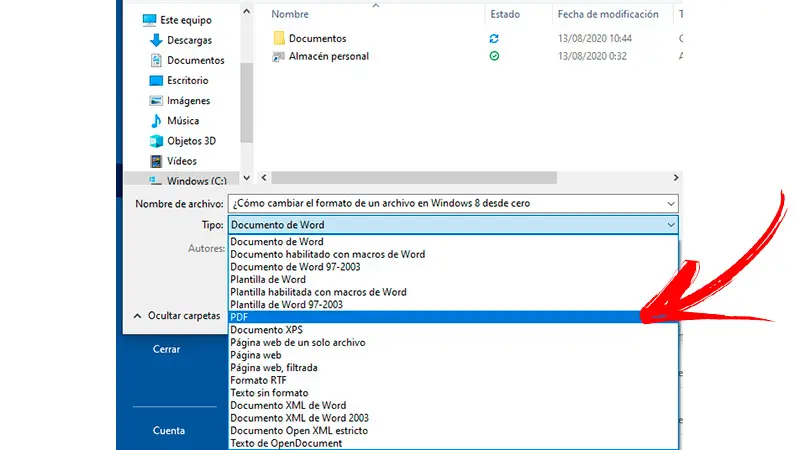Open the Nombre de archivo dropdown arrow
This screenshot has height=450, width=800.
pos(671,204)
